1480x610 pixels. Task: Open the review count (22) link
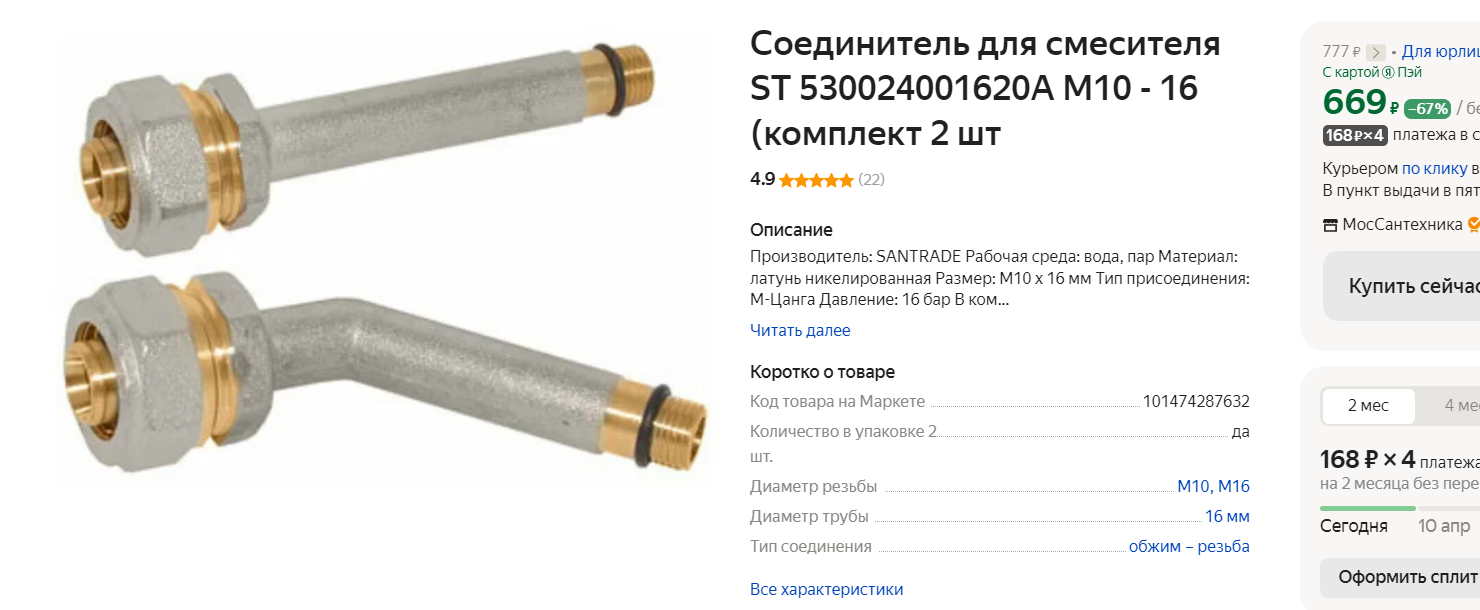[x=872, y=180]
